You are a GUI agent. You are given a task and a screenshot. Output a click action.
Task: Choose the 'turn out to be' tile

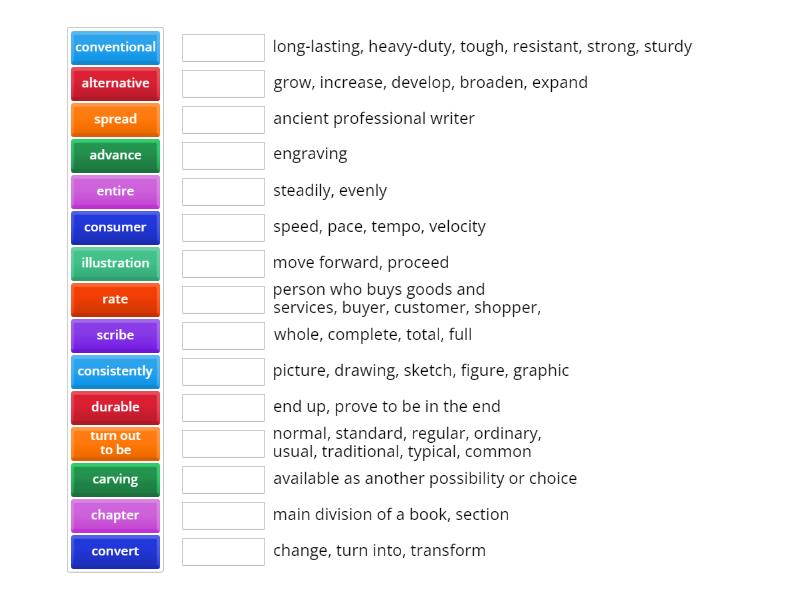tap(115, 443)
